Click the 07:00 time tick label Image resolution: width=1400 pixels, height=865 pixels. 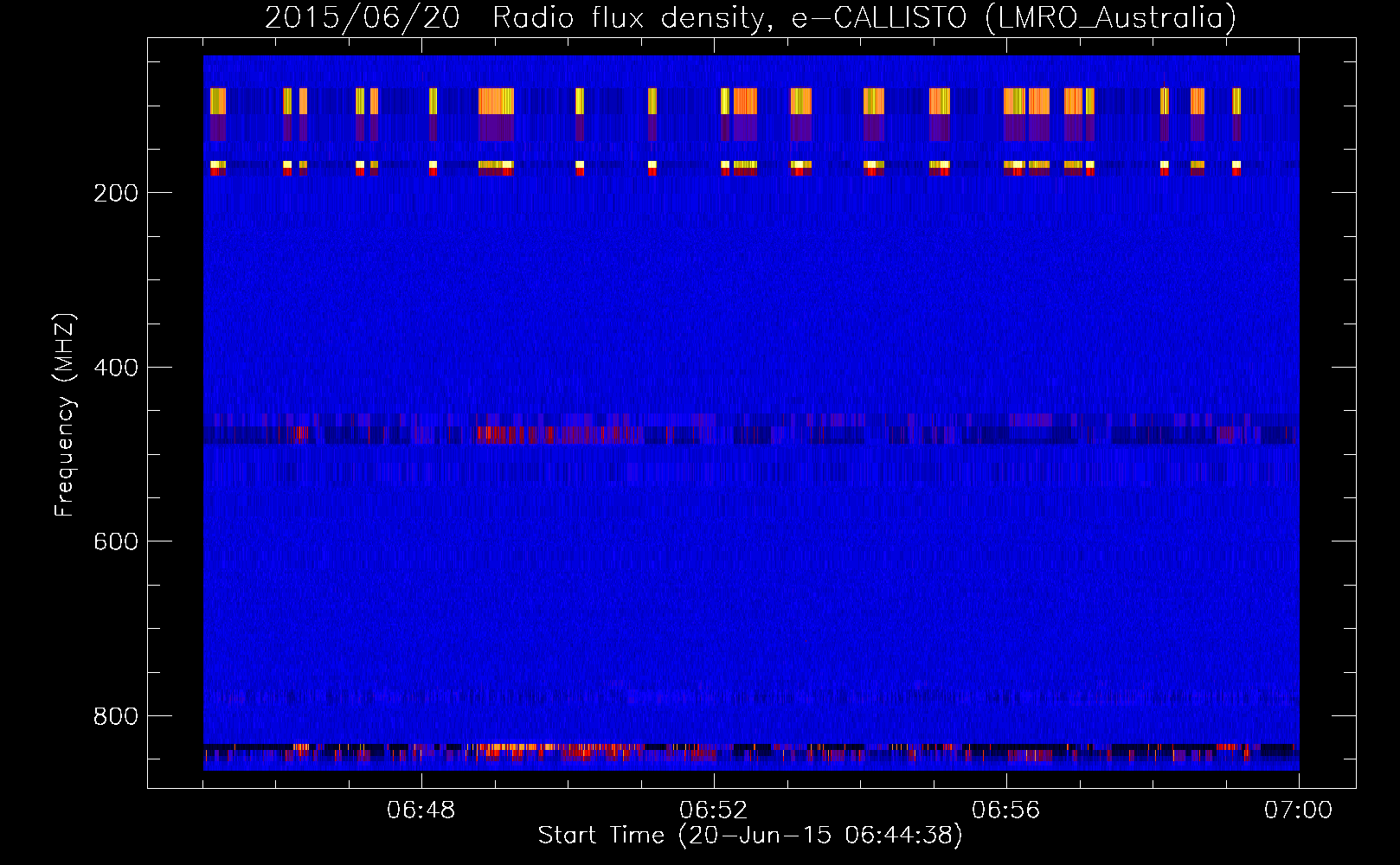coord(1298,811)
